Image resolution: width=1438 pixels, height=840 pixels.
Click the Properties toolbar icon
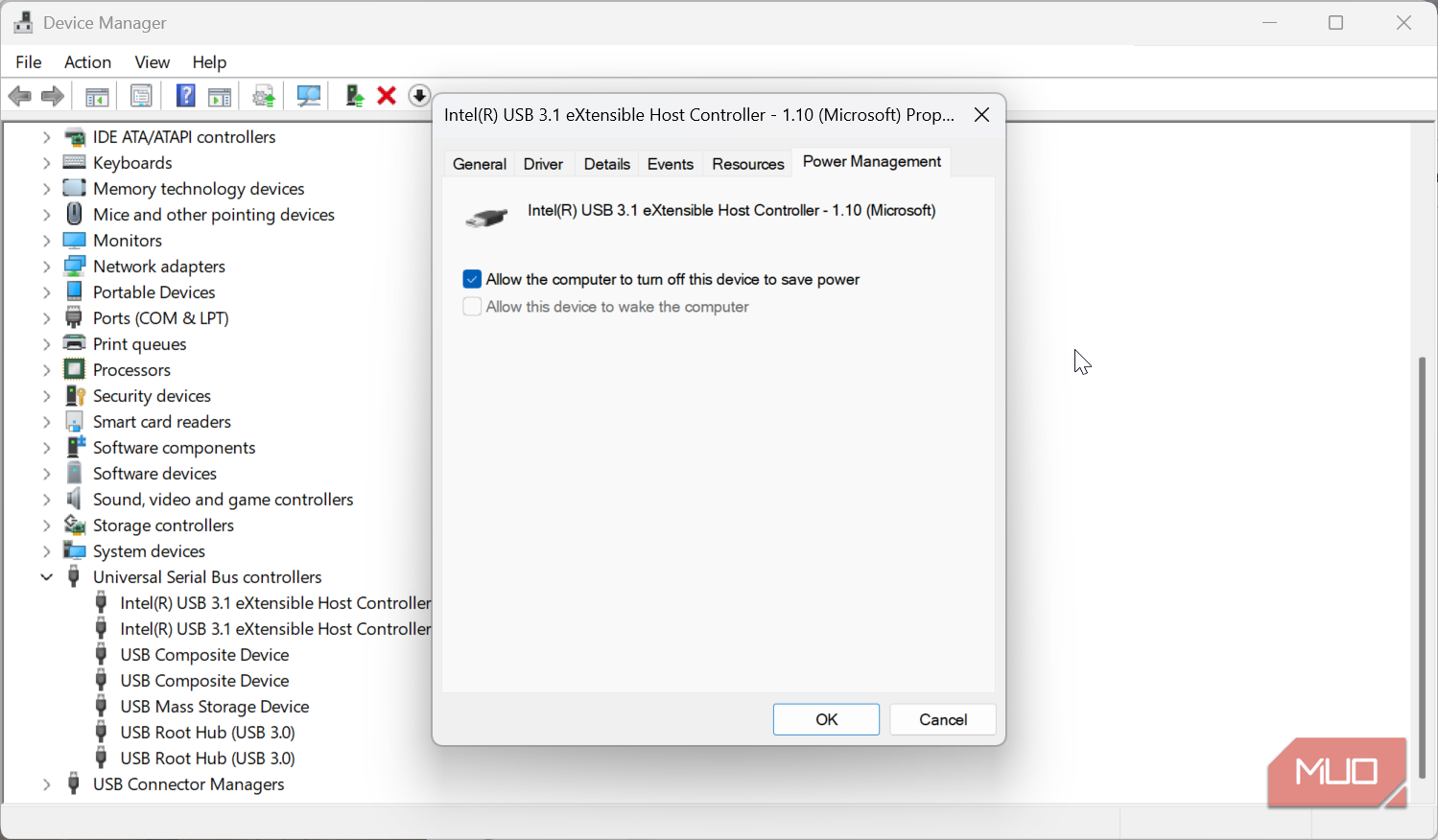[x=141, y=96]
